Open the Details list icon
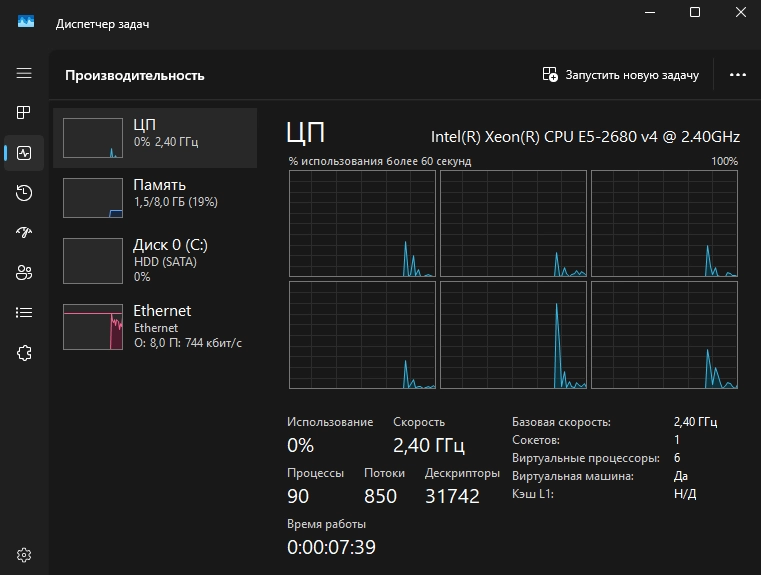761x575 pixels. pyautogui.click(x=24, y=312)
